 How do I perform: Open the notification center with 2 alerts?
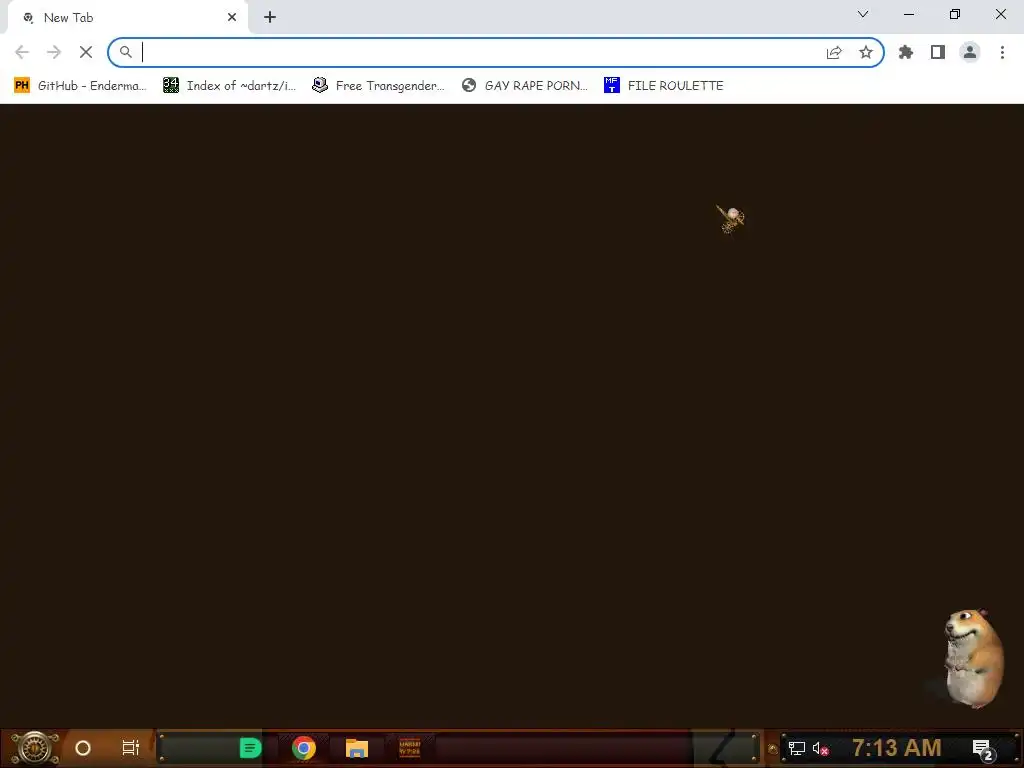click(983, 749)
